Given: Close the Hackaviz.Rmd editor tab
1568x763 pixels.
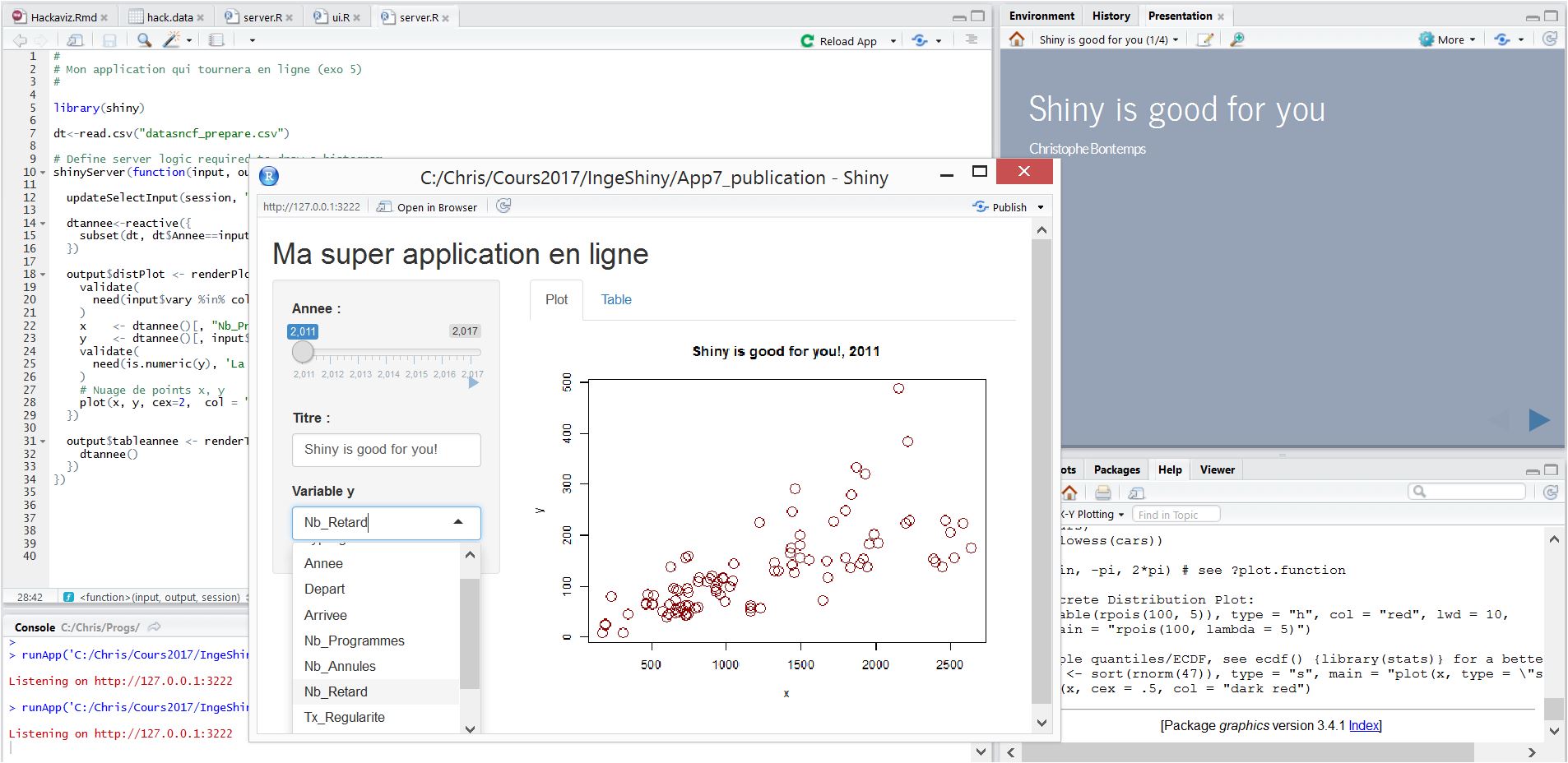Looking at the screenshot, I should tap(104, 18).
